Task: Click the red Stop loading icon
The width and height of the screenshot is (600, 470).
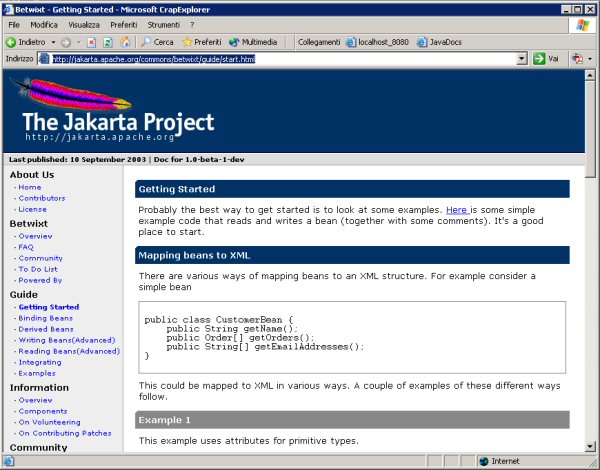Action: (91, 42)
